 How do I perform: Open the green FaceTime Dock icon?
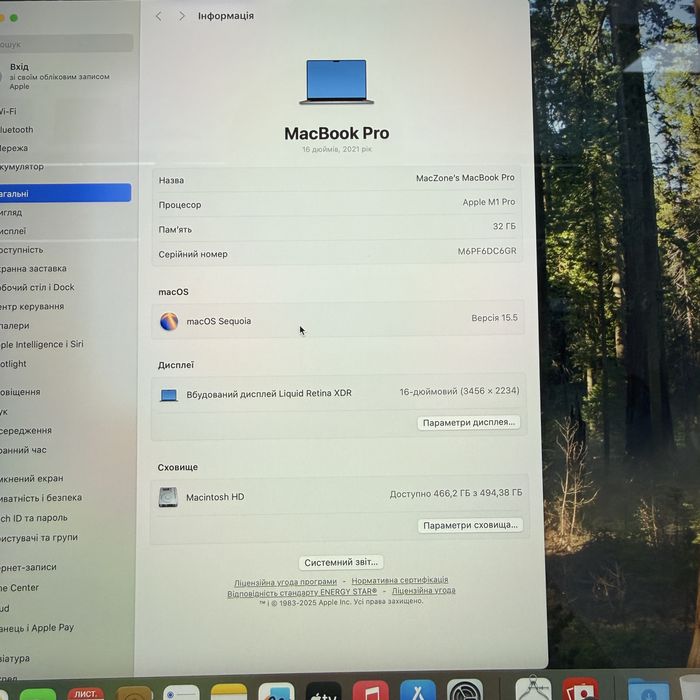click(x=38, y=694)
